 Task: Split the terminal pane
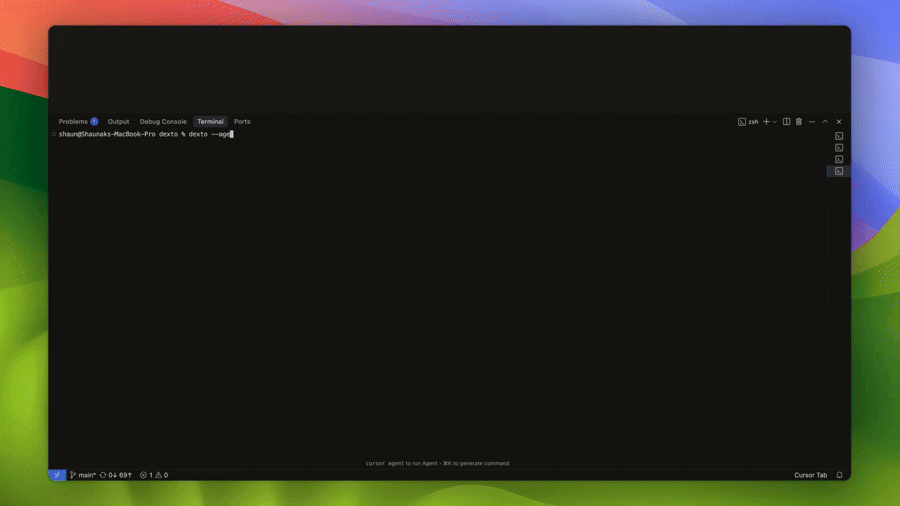pos(787,122)
